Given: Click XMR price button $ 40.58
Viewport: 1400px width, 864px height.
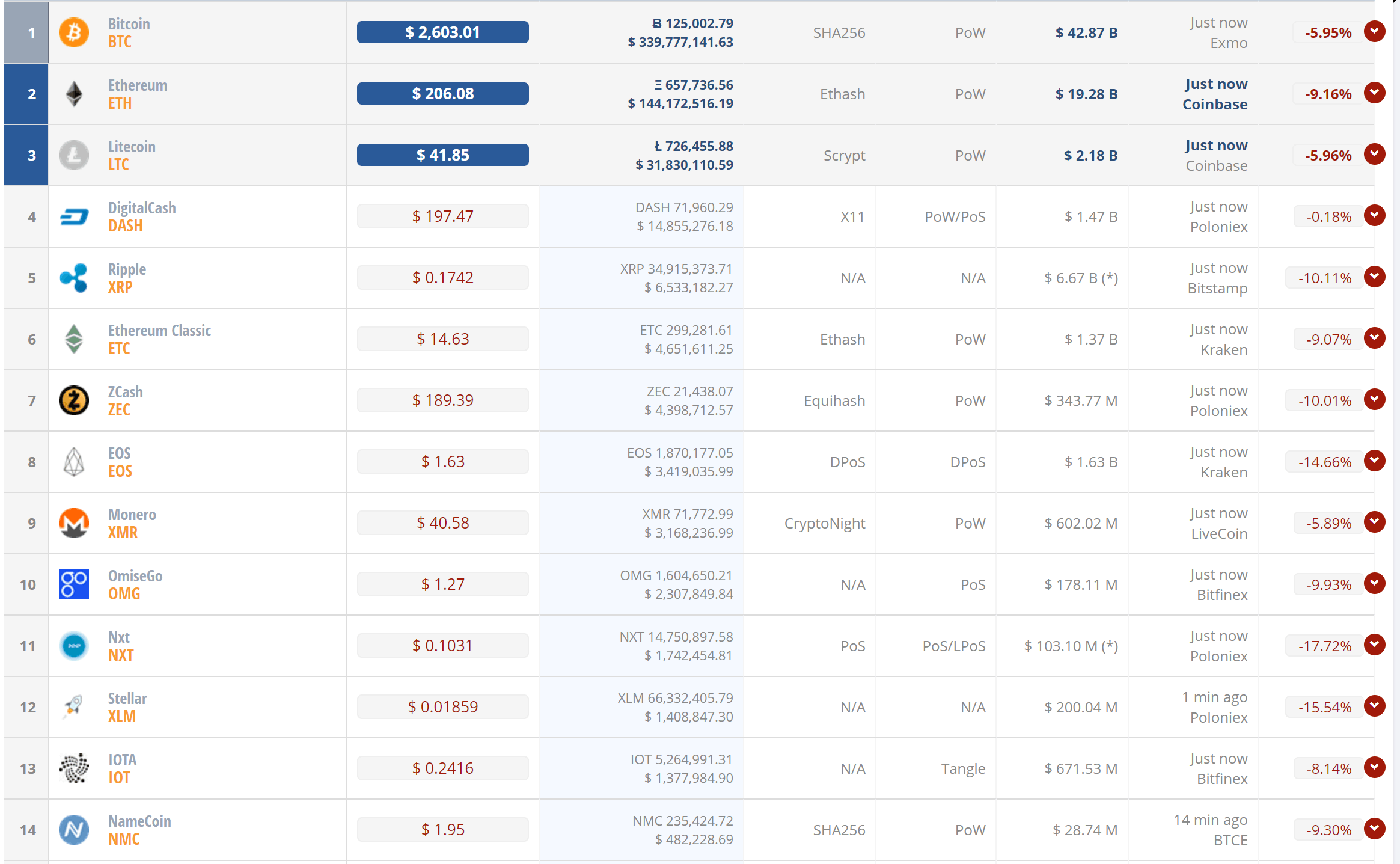Looking at the screenshot, I should [x=443, y=523].
